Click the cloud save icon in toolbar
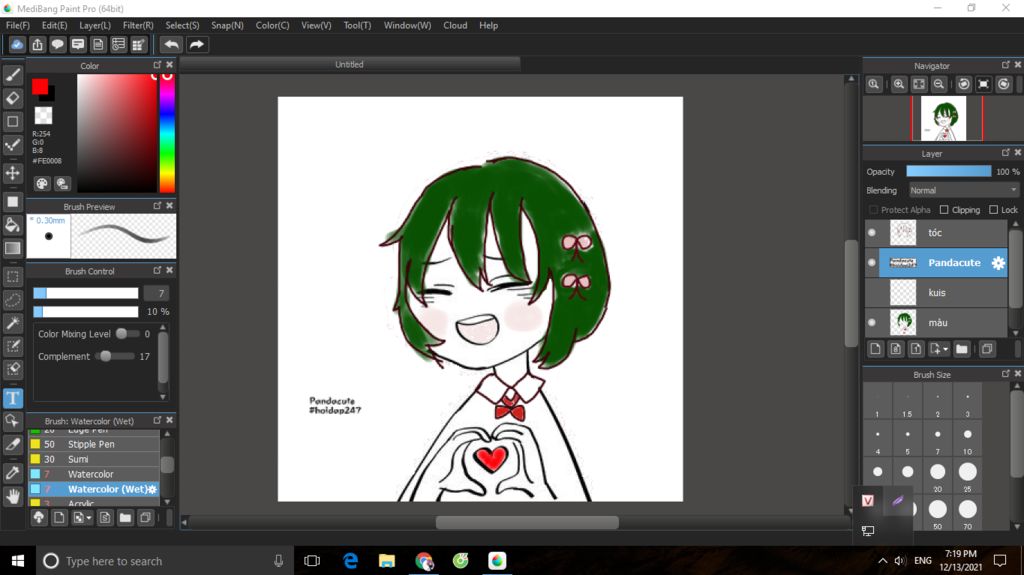Viewport: 1024px width, 575px height. click(x=17, y=44)
